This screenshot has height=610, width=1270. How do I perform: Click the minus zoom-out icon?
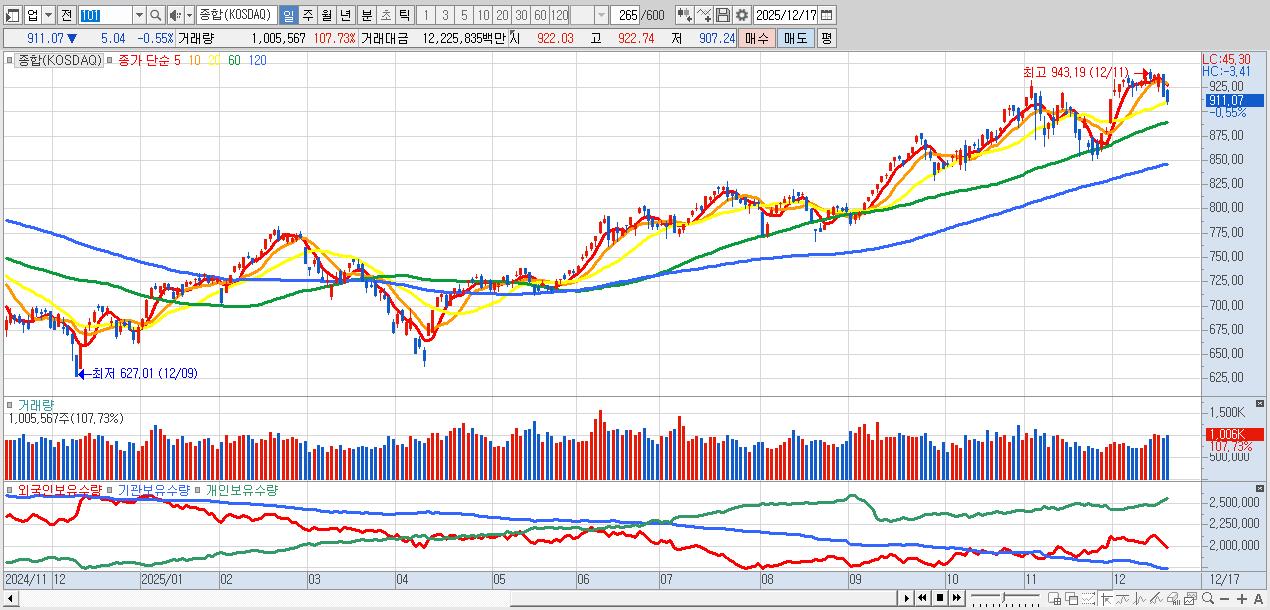coord(1224,598)
